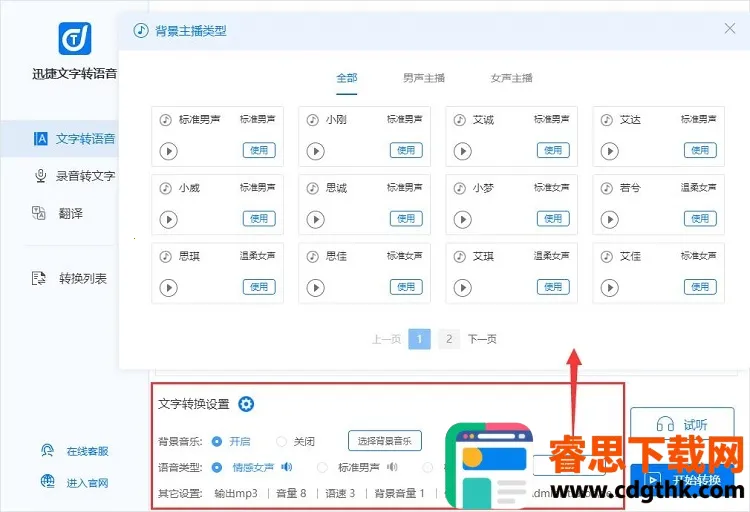The height and width of the screenshot is (512, 750).
Task: Click 使用 button for 小梦 voice
Action: [x=552, y=219]
